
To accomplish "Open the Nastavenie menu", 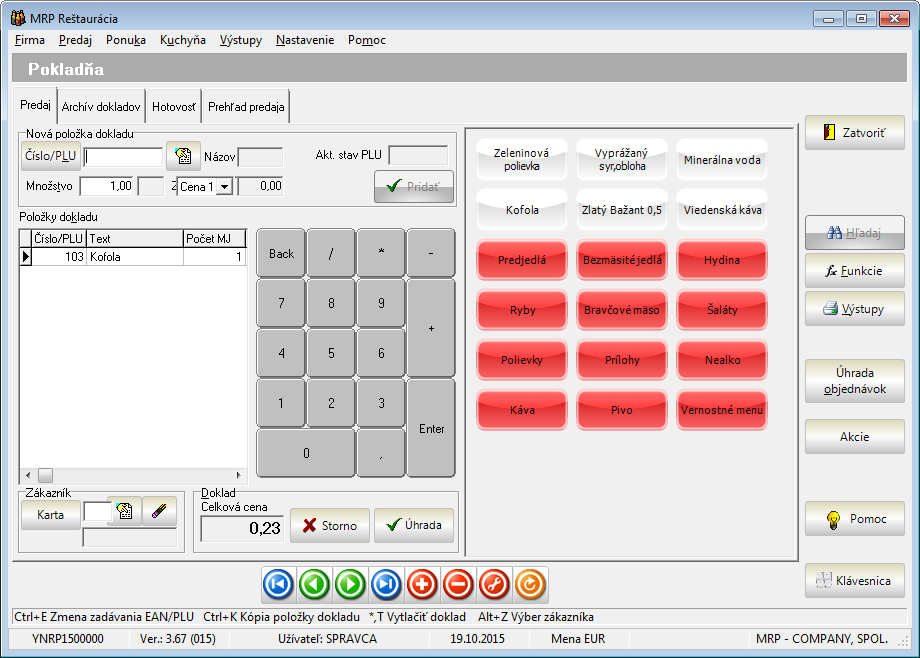I will coord(305,40).
